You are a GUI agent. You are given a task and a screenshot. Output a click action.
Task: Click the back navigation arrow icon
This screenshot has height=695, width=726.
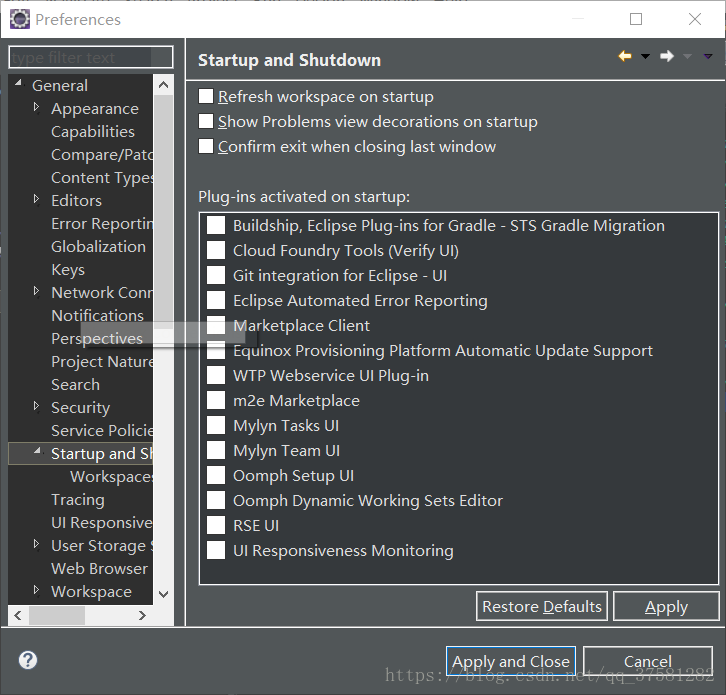tap(625, 56)
